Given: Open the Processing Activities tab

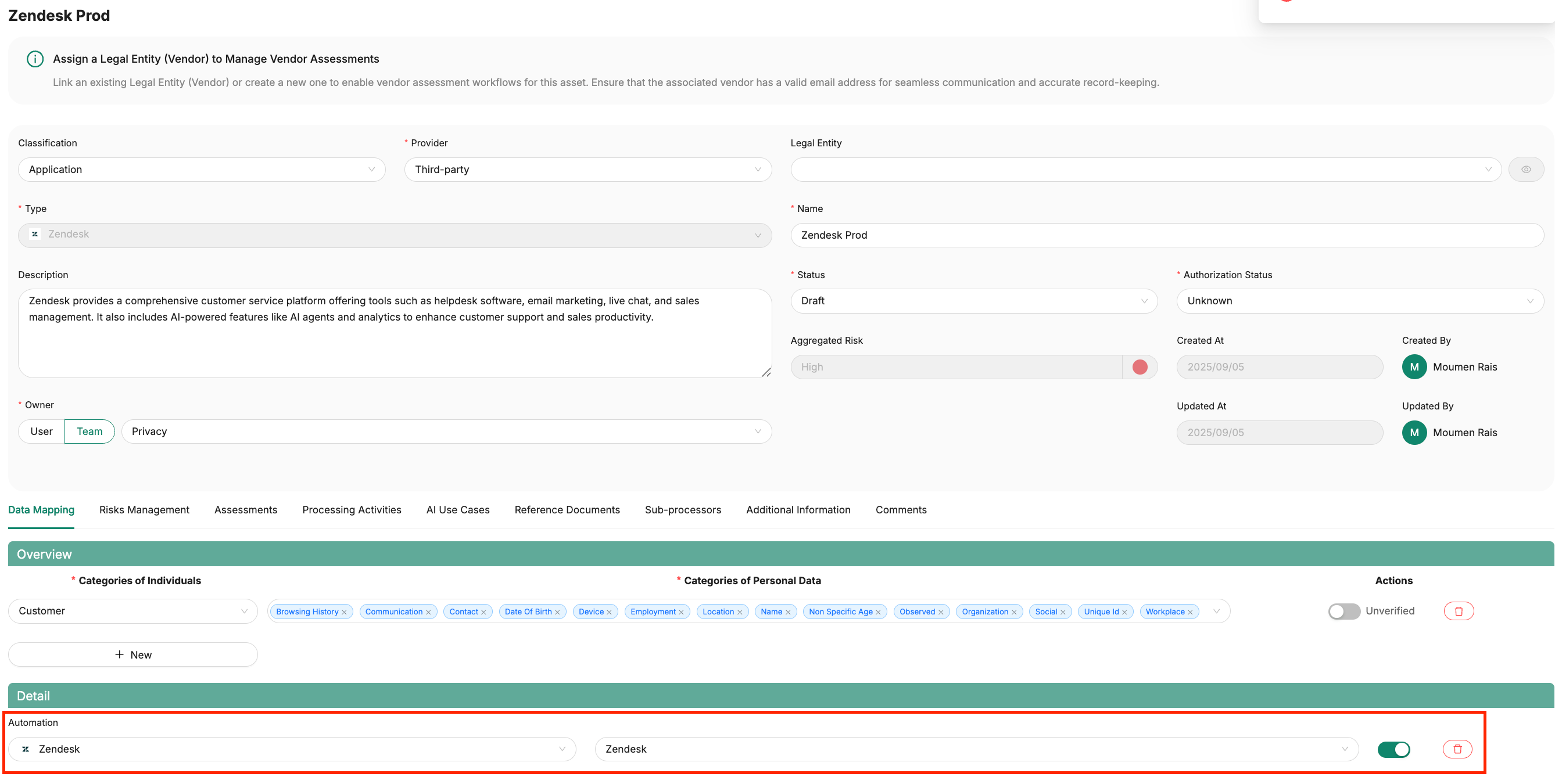Looking at the screenshot, I should click(x=352, y=510).
